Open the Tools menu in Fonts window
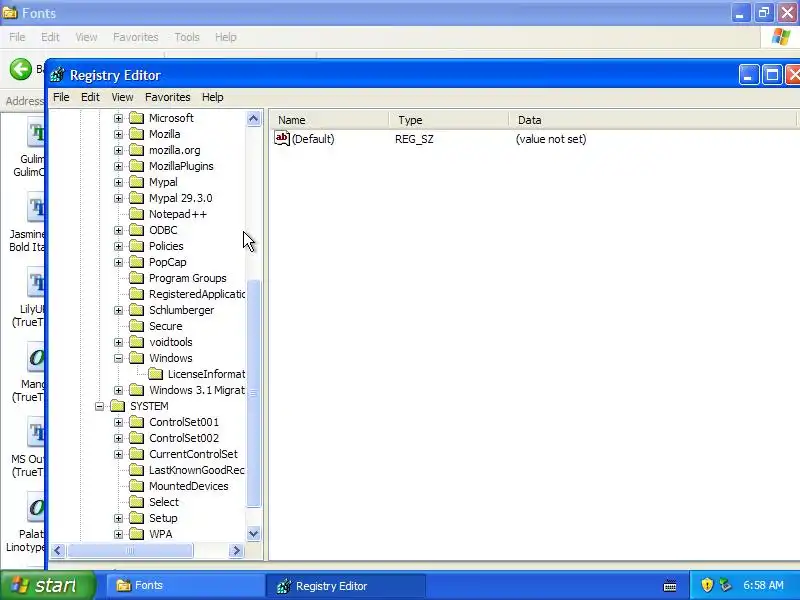 click(x=187, y=37)
